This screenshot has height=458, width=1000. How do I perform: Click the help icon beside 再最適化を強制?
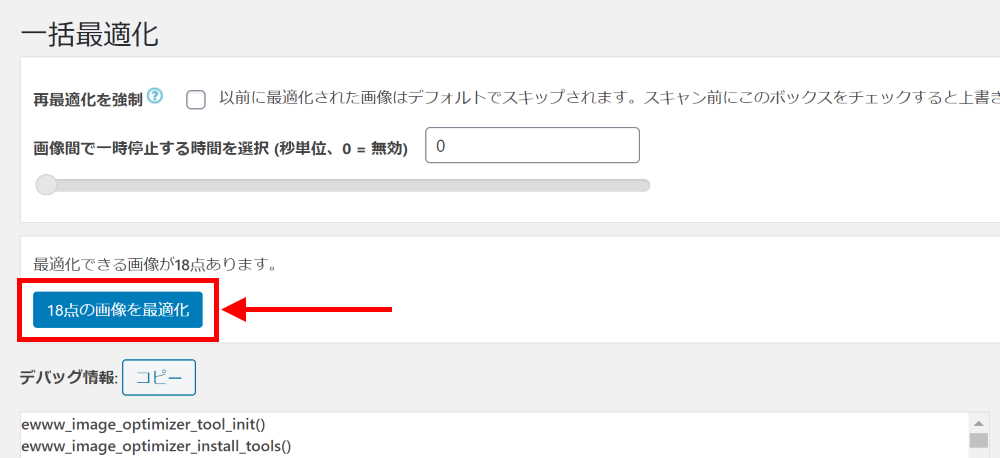[155, 97]
